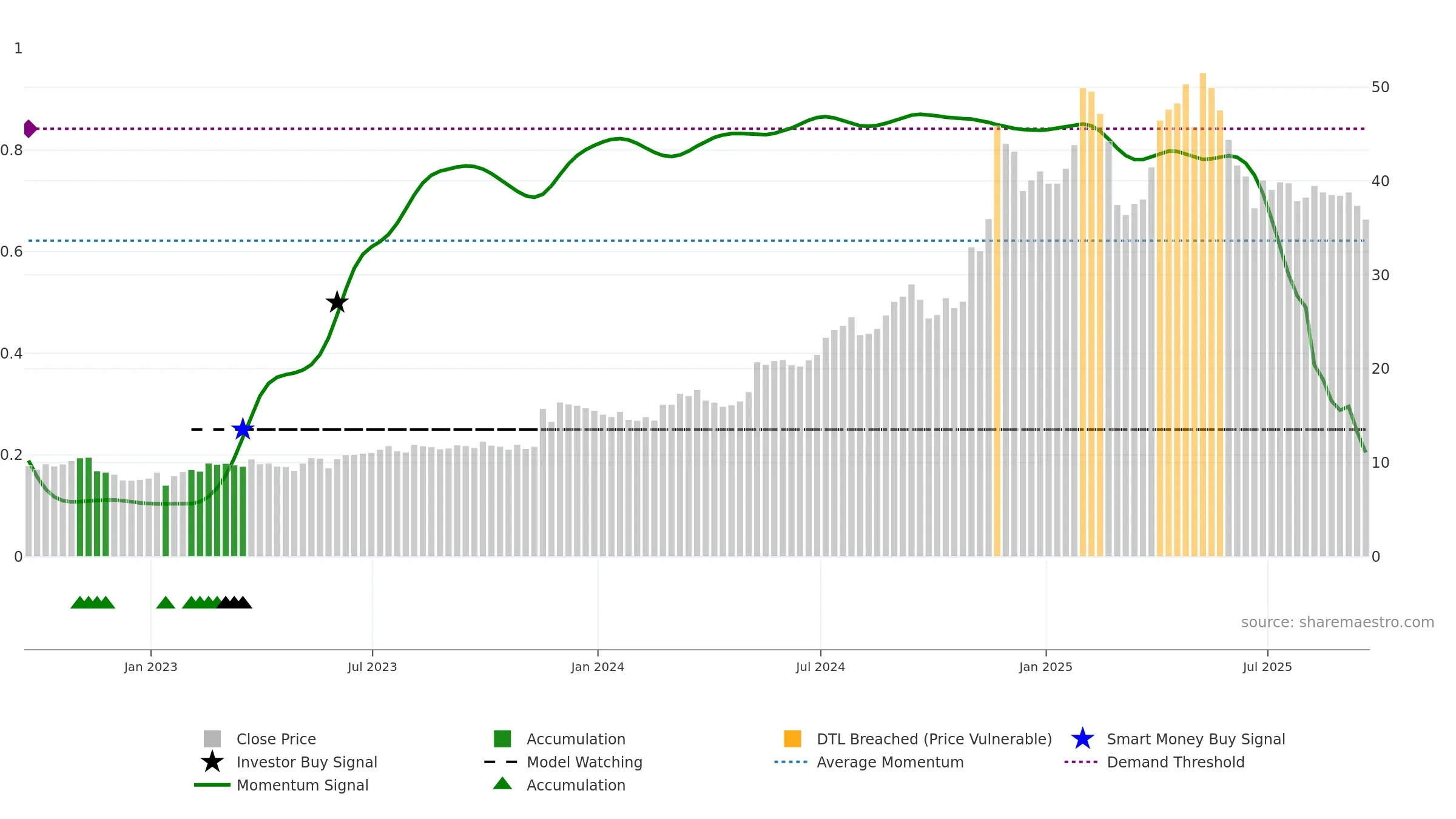The height and width of the screenshot is (819, 1456).
Task: Click the blue star icon in legend
Action: tap(1082, 739)
